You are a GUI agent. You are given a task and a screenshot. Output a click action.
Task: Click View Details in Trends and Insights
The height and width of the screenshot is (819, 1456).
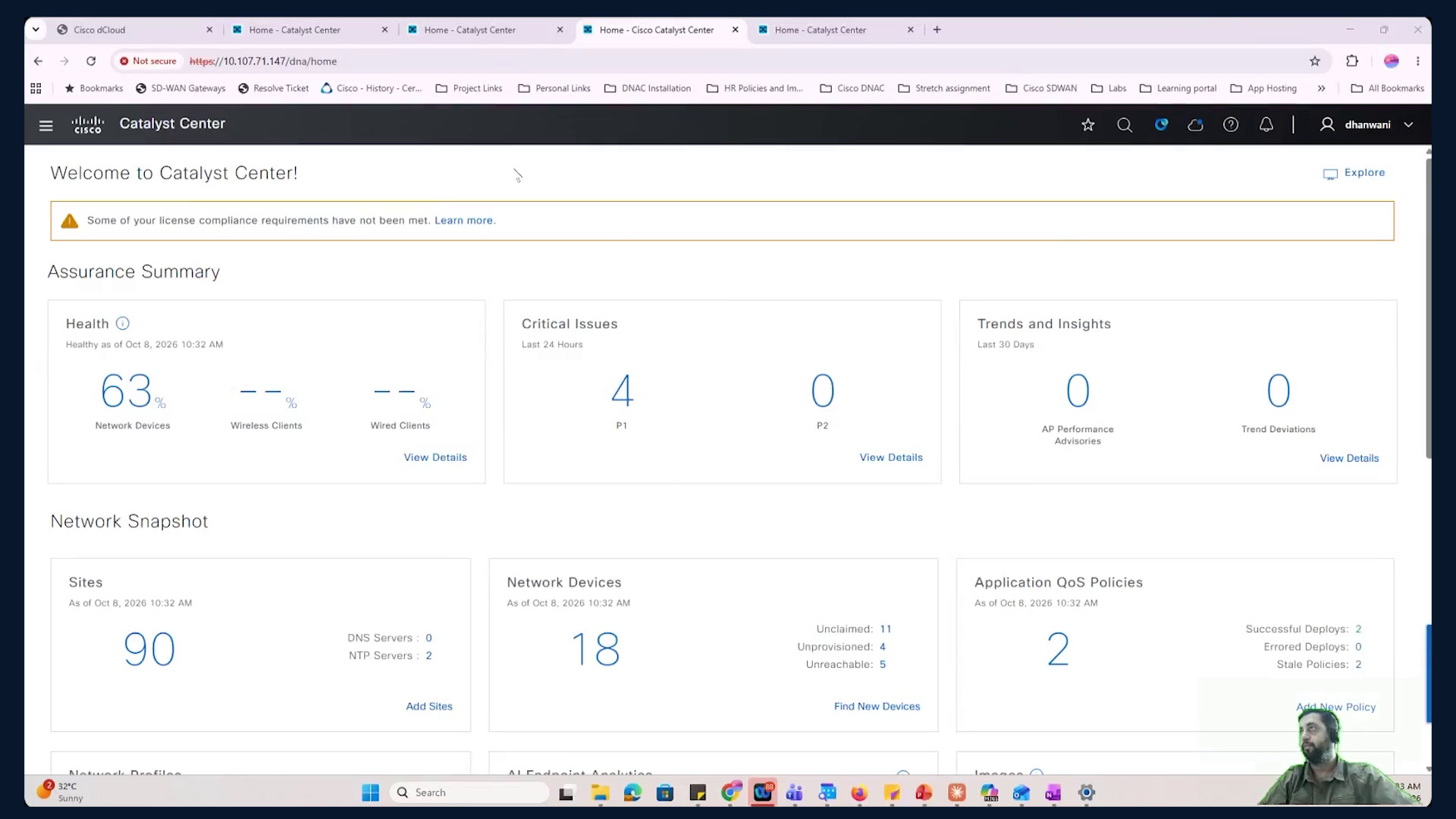1349,458
